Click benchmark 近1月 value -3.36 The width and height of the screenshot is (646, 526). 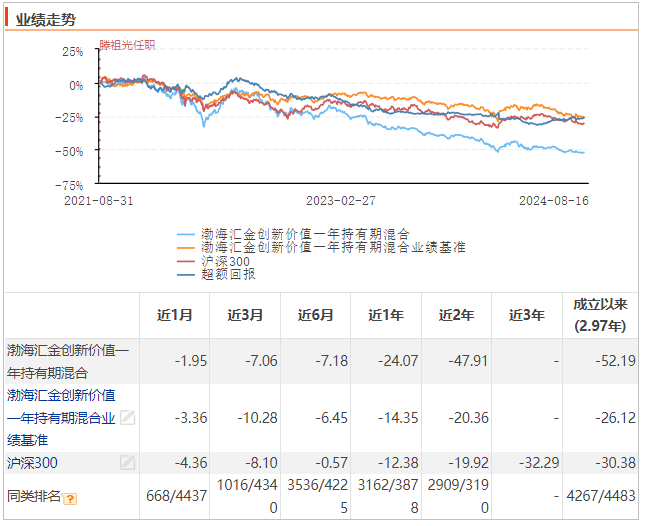[x=191, y=418]
